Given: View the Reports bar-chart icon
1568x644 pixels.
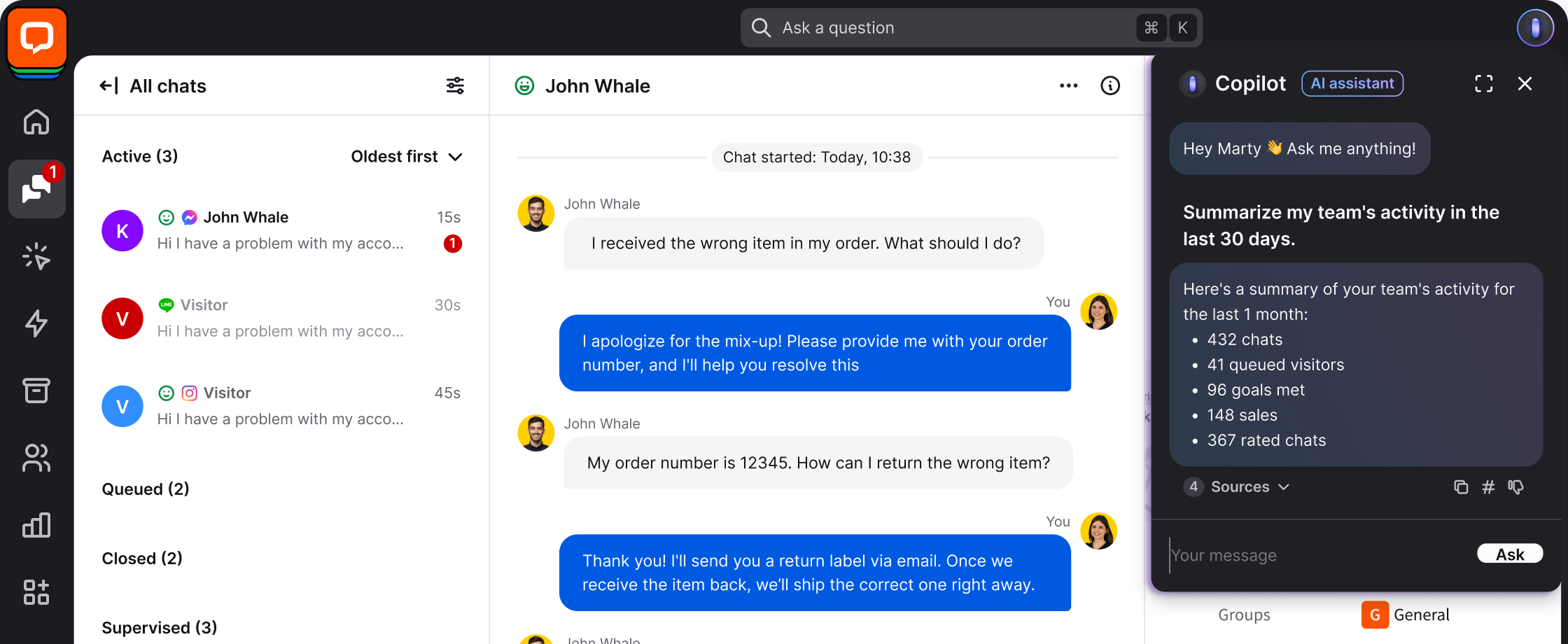Looking at the screenshot, I should (x=36, y=525).
